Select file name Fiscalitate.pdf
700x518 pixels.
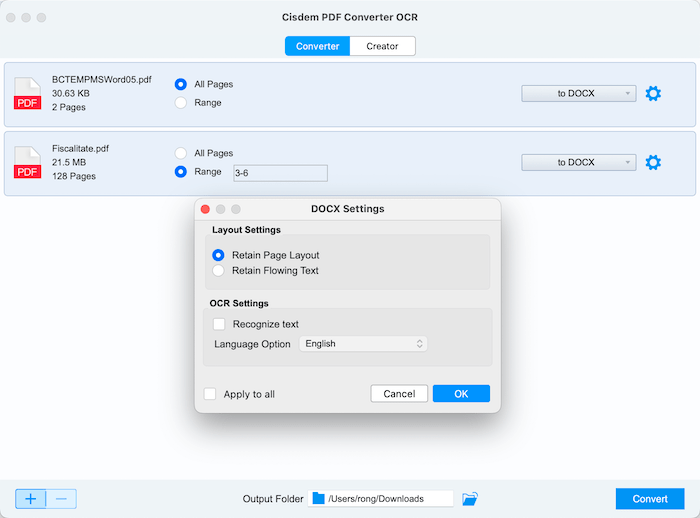tap(80, 148)
